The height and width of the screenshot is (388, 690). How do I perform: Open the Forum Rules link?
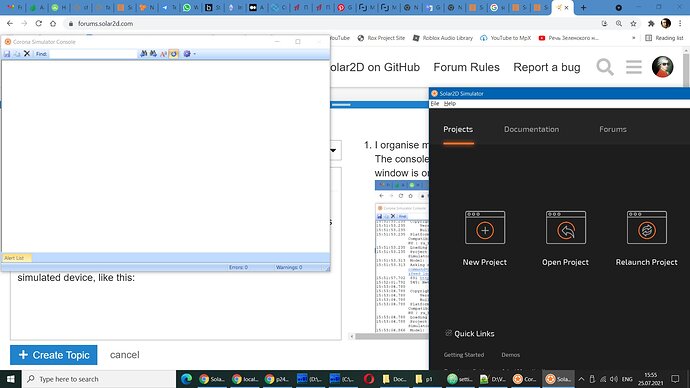coord(466,67)
